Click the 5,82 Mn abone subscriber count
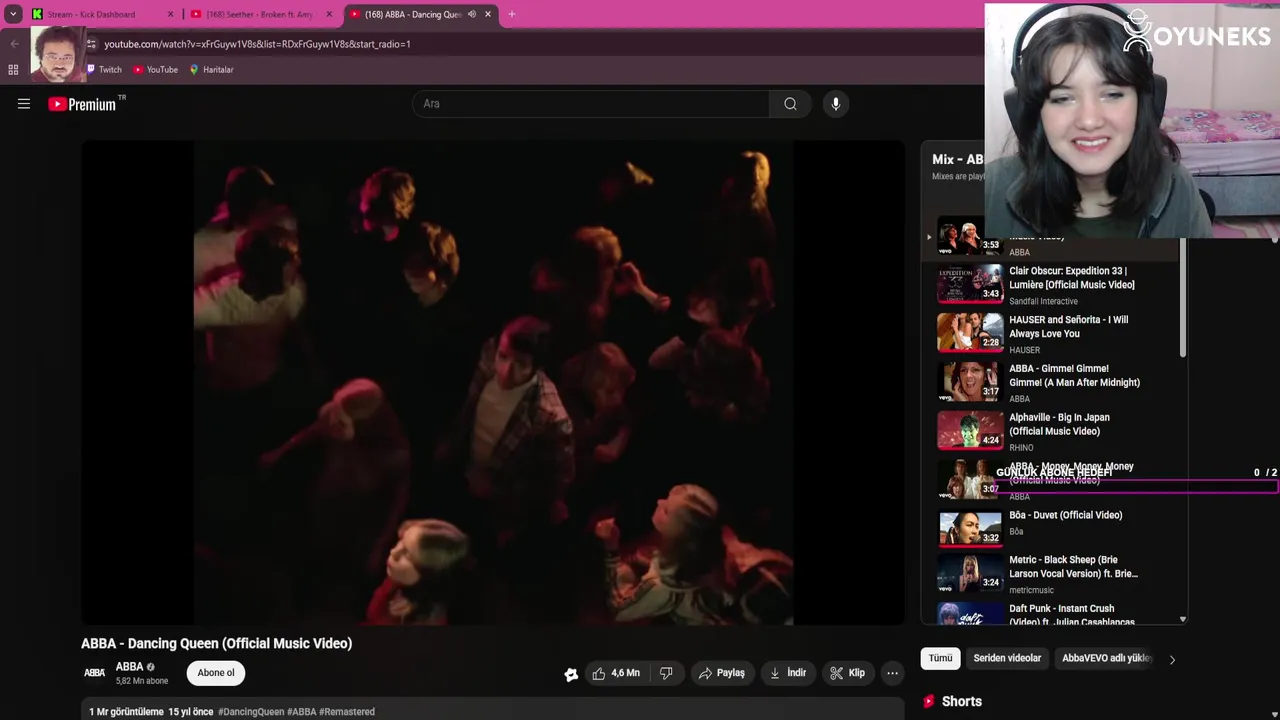Viewport: 1280px width, 720px height. pos(142,681)
